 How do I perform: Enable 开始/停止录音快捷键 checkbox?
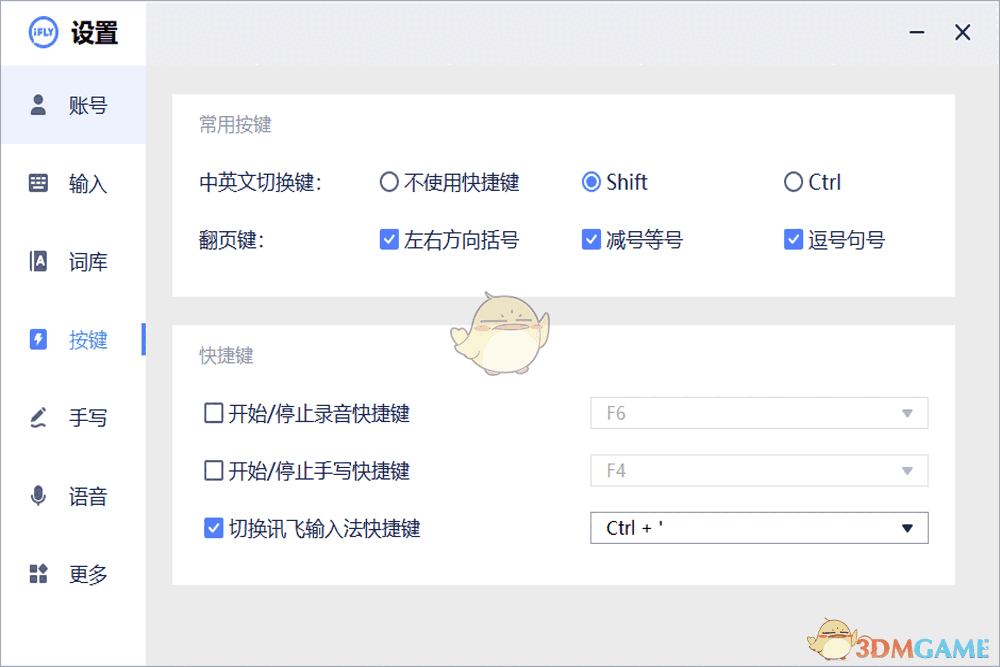coord(213,413)
